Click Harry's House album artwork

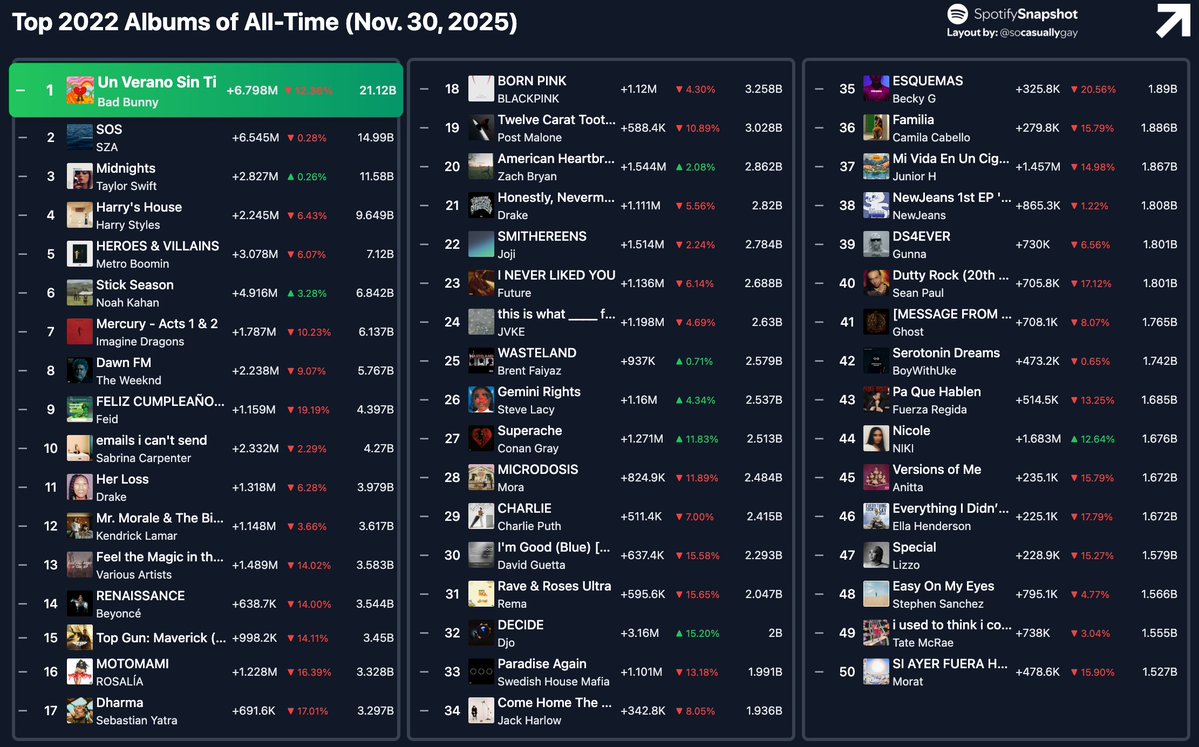(x=80, y=216)
